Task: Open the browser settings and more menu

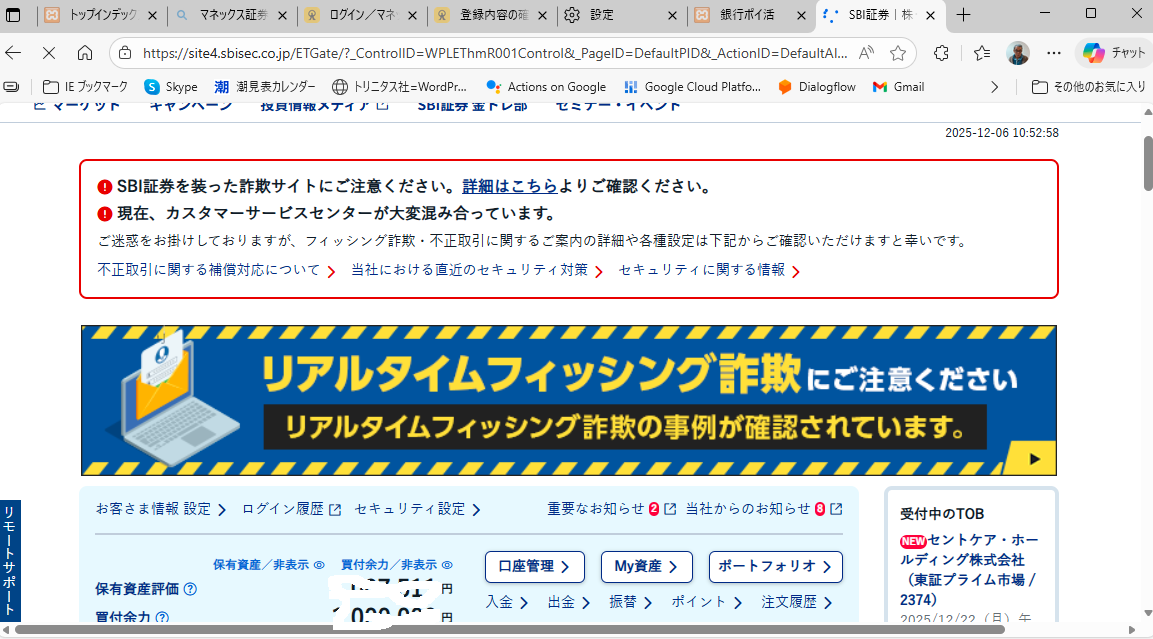Action: click(1053, 53)
